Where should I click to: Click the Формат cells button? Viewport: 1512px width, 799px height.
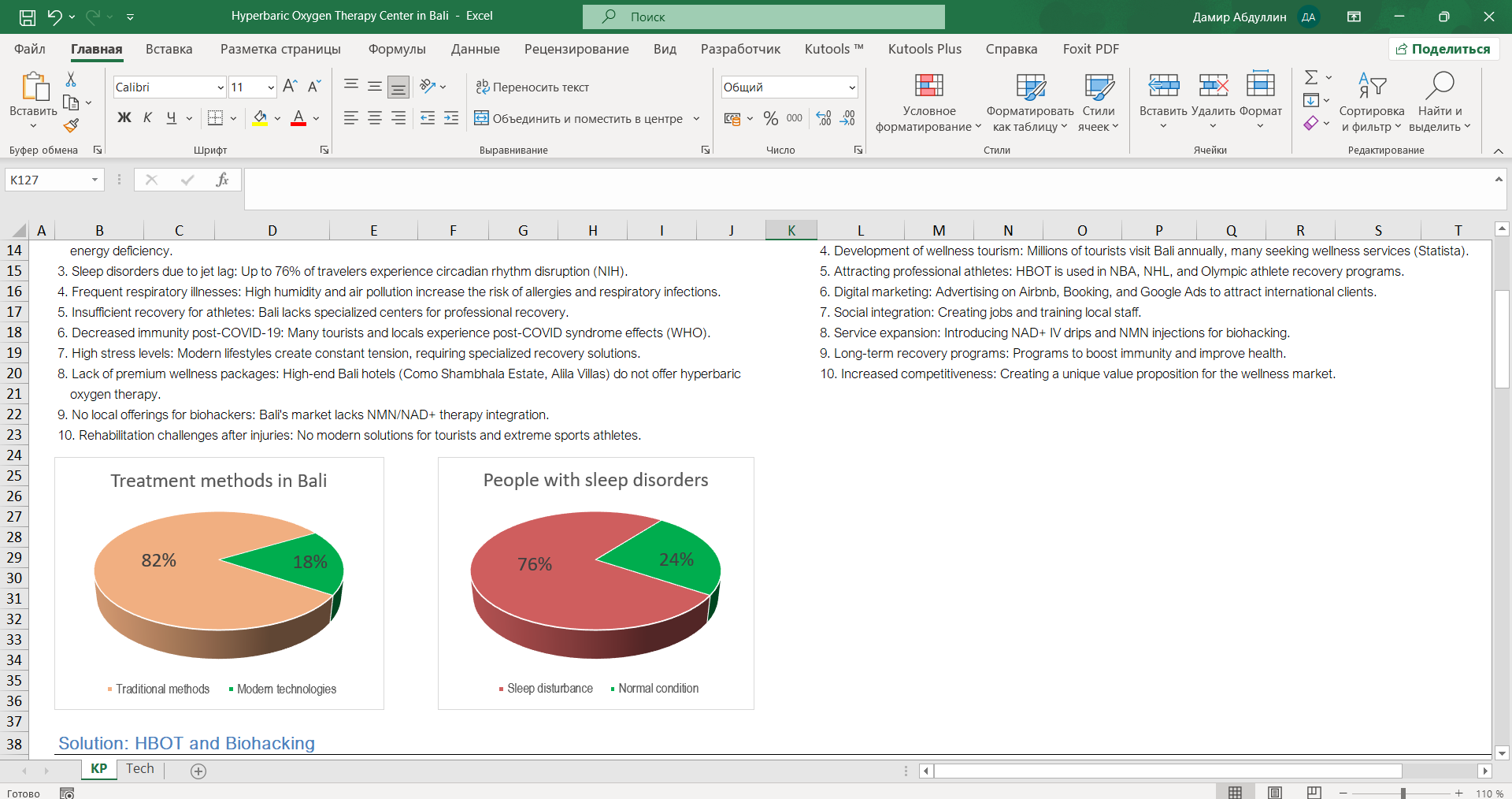(x=1261, y=100)
